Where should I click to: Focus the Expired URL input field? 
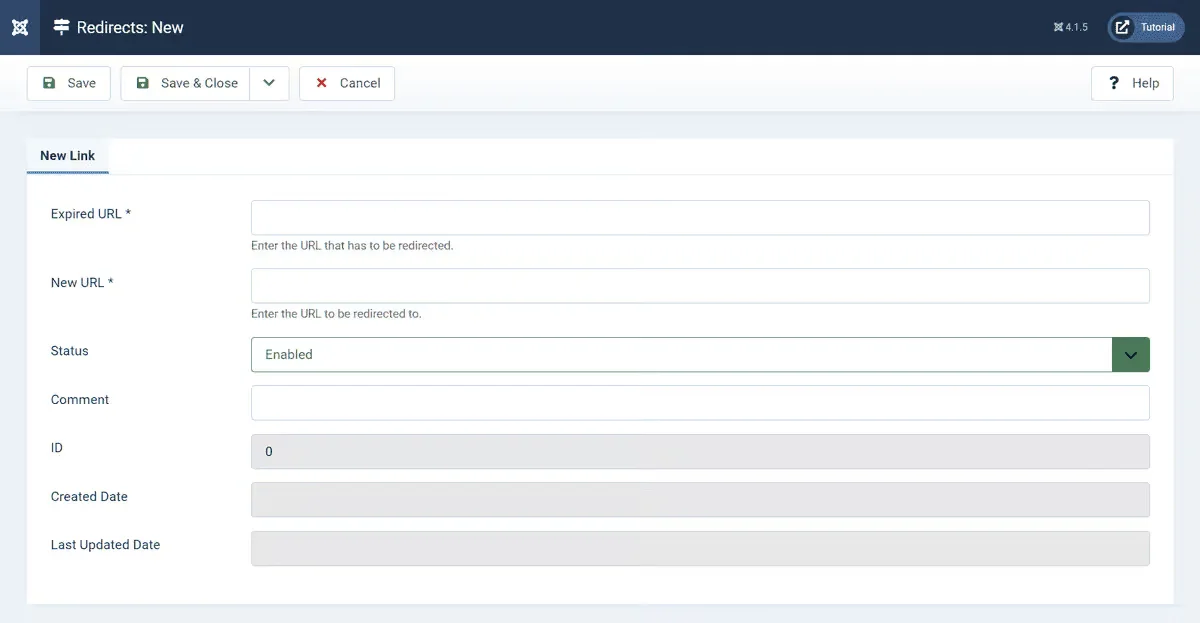[x=700, y=217]
